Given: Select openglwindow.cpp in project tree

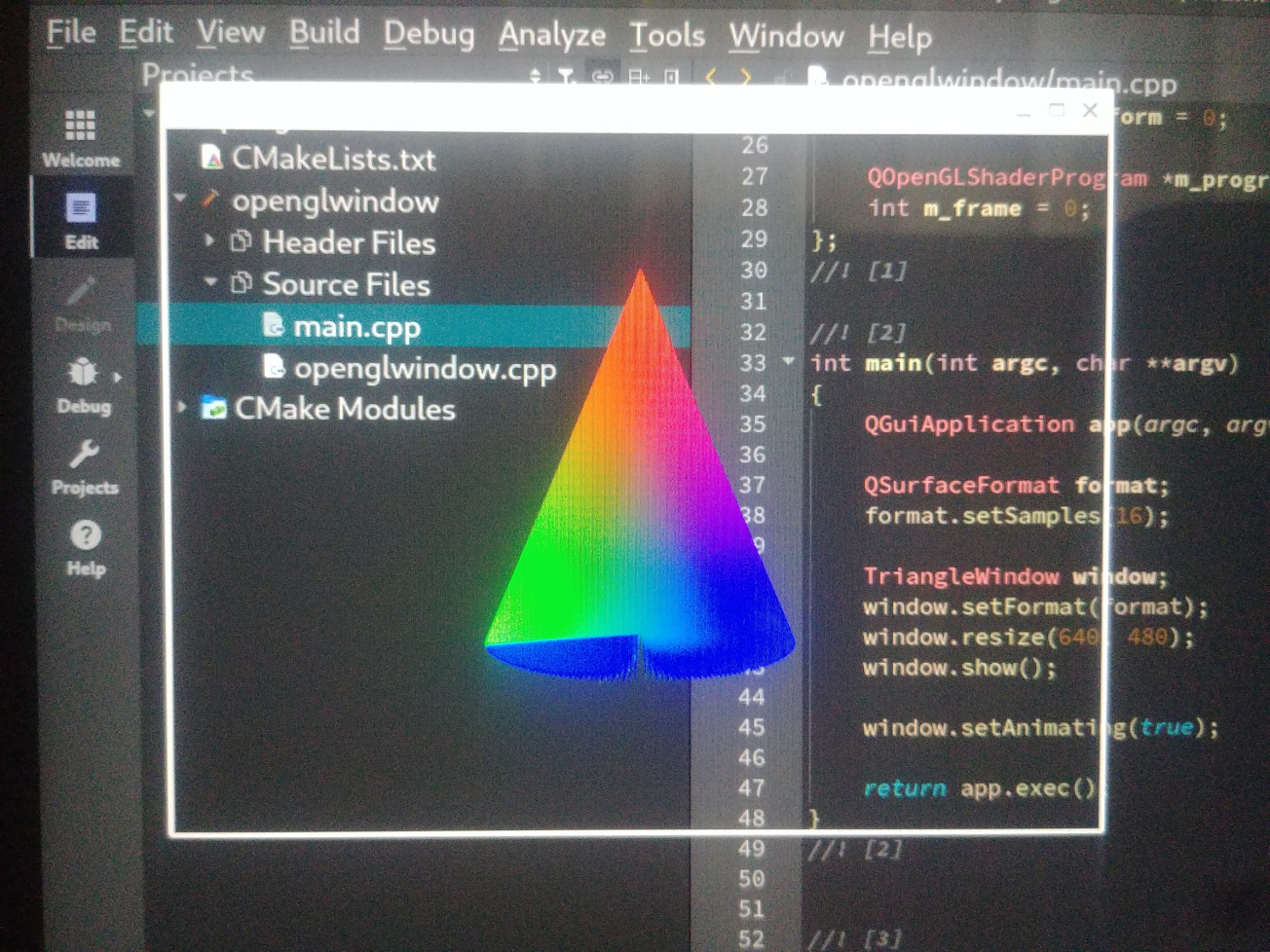Looking at the screenshot, I should 425,369.
